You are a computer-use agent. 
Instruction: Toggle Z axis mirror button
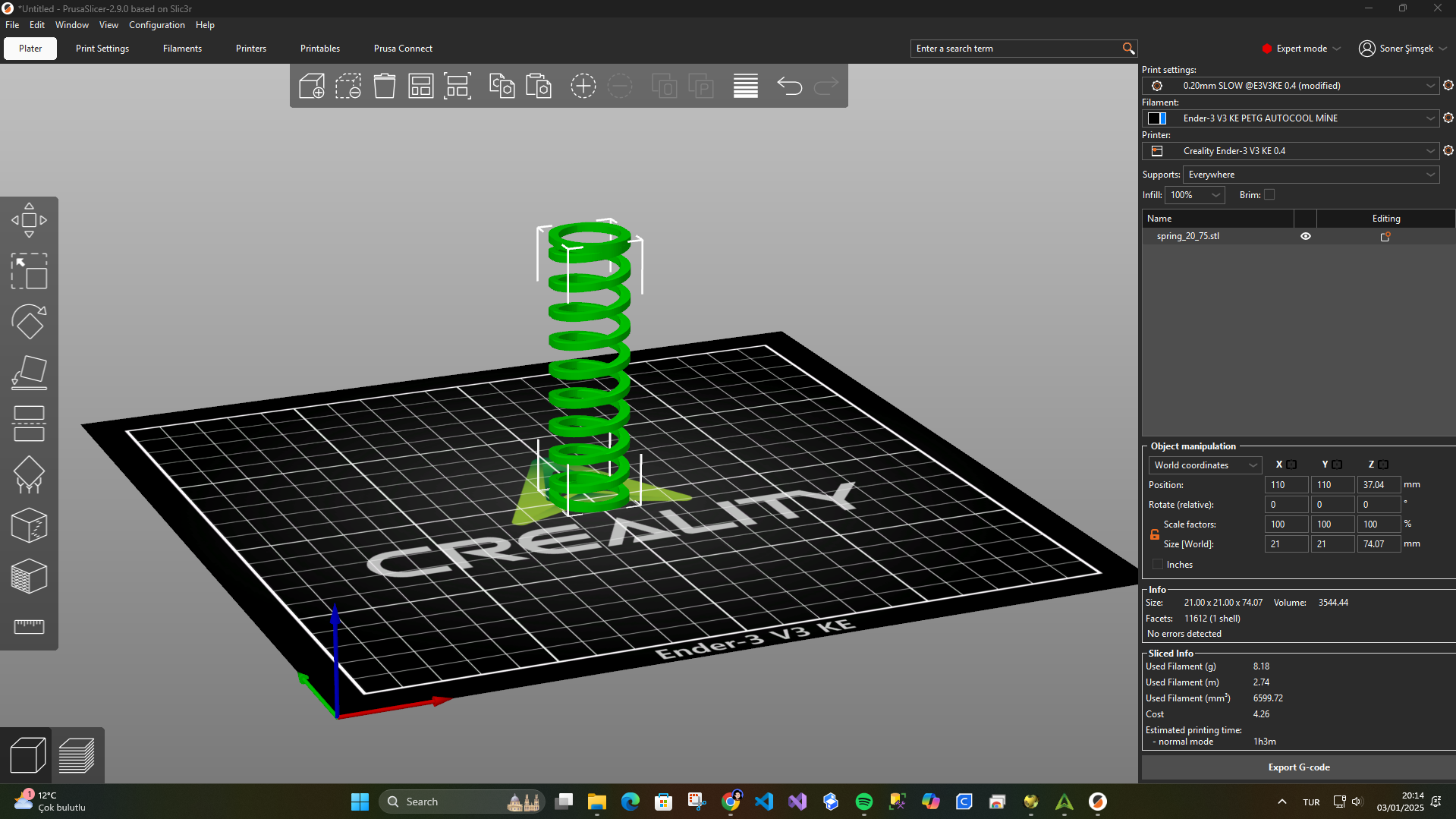point(1384,465)
